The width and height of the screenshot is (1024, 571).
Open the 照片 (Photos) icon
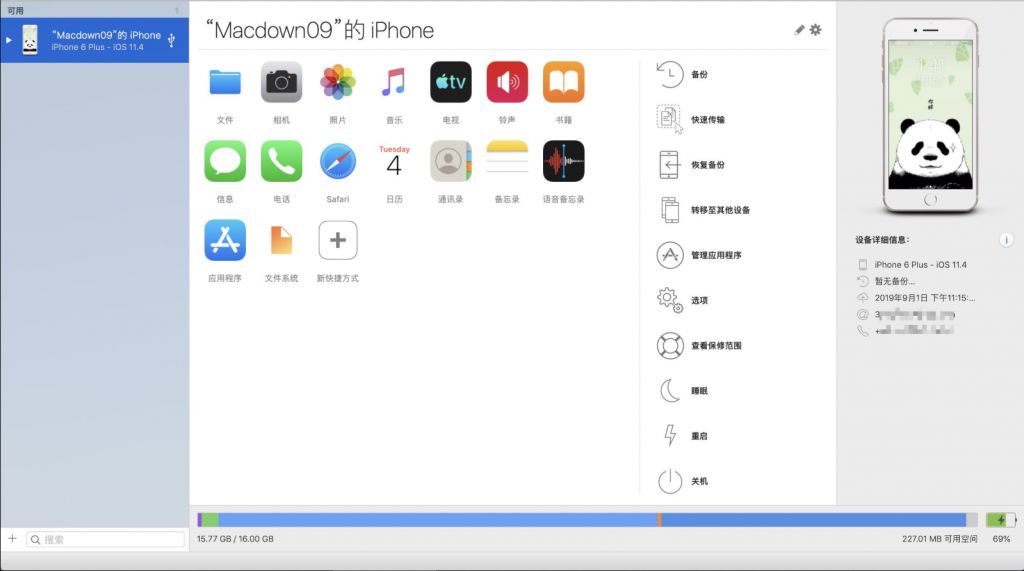point(338,82)
